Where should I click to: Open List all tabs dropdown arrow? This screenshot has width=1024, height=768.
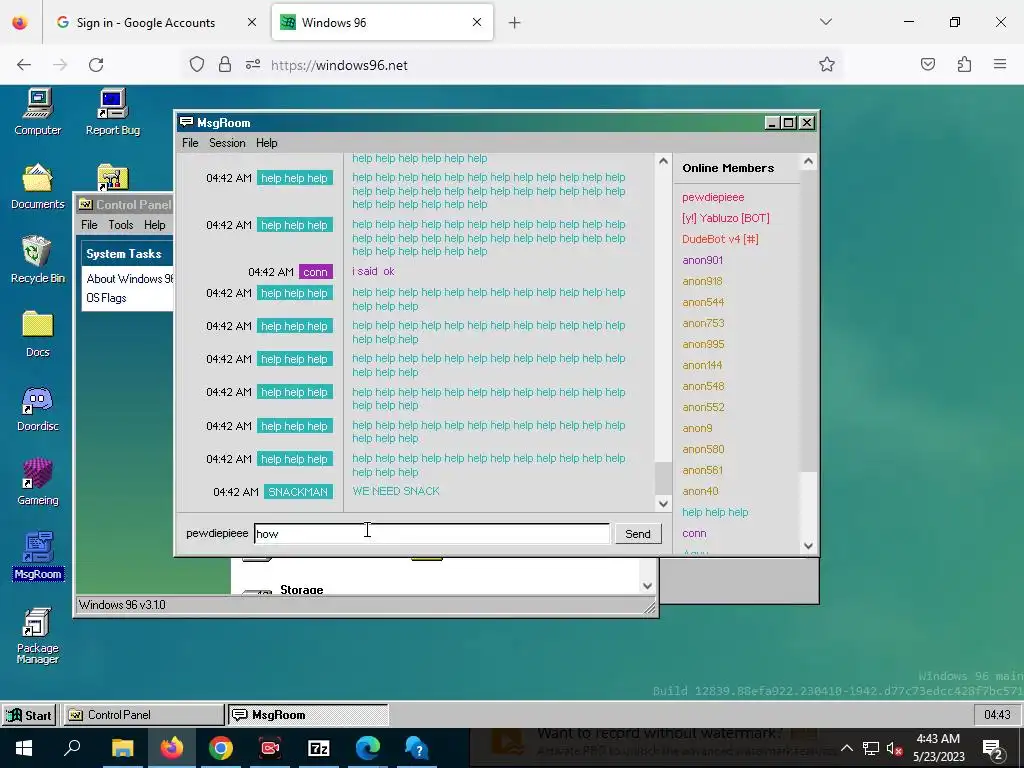pyautogui.click(x=825, y=22)
